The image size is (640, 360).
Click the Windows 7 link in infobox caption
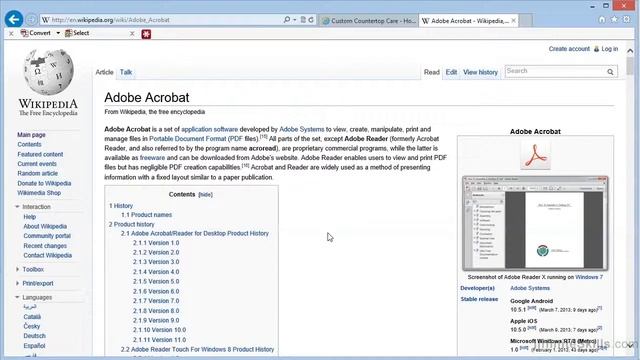point(589,277)
